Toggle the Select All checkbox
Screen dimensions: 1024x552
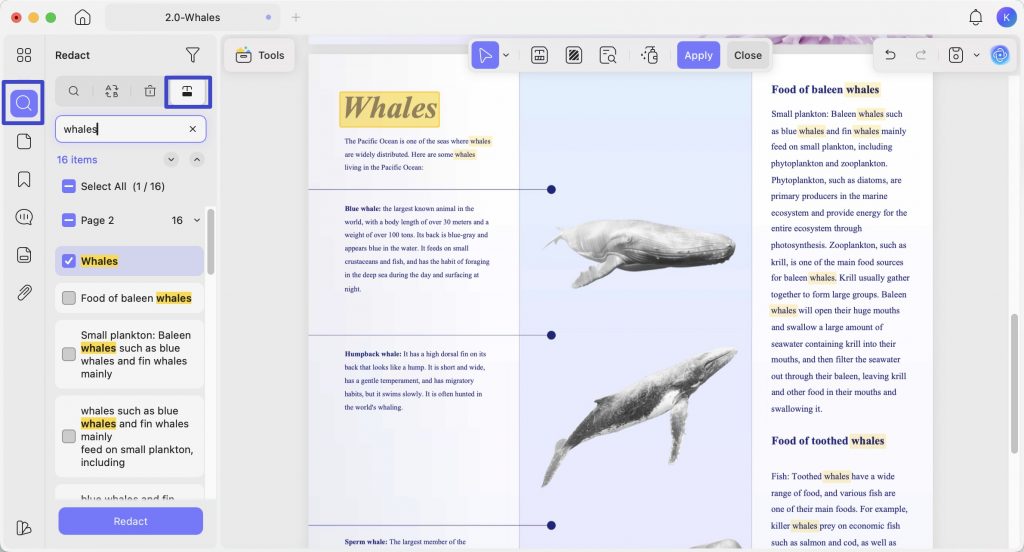[x=69, y=186]
